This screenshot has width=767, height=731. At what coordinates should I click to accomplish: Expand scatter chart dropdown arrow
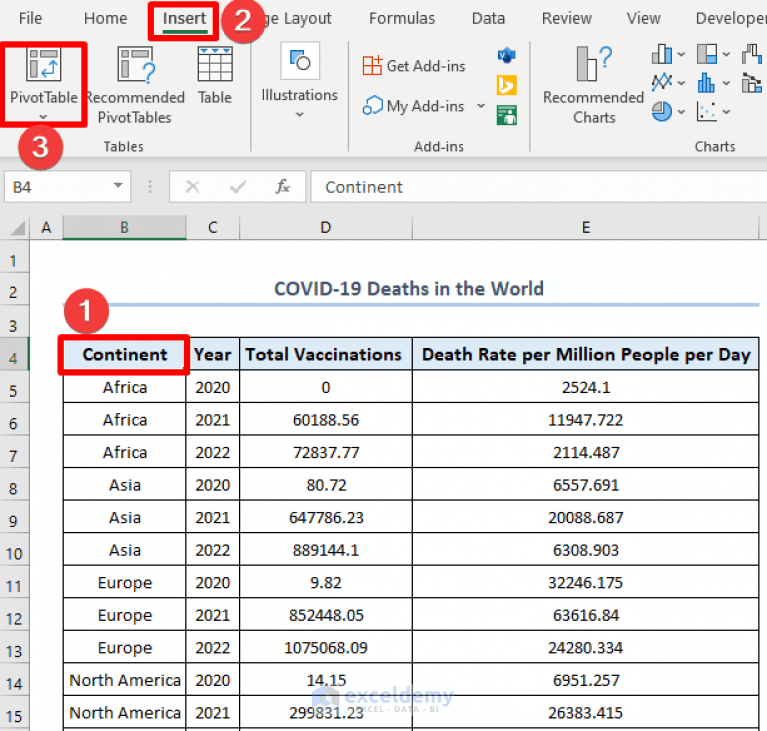726,112
